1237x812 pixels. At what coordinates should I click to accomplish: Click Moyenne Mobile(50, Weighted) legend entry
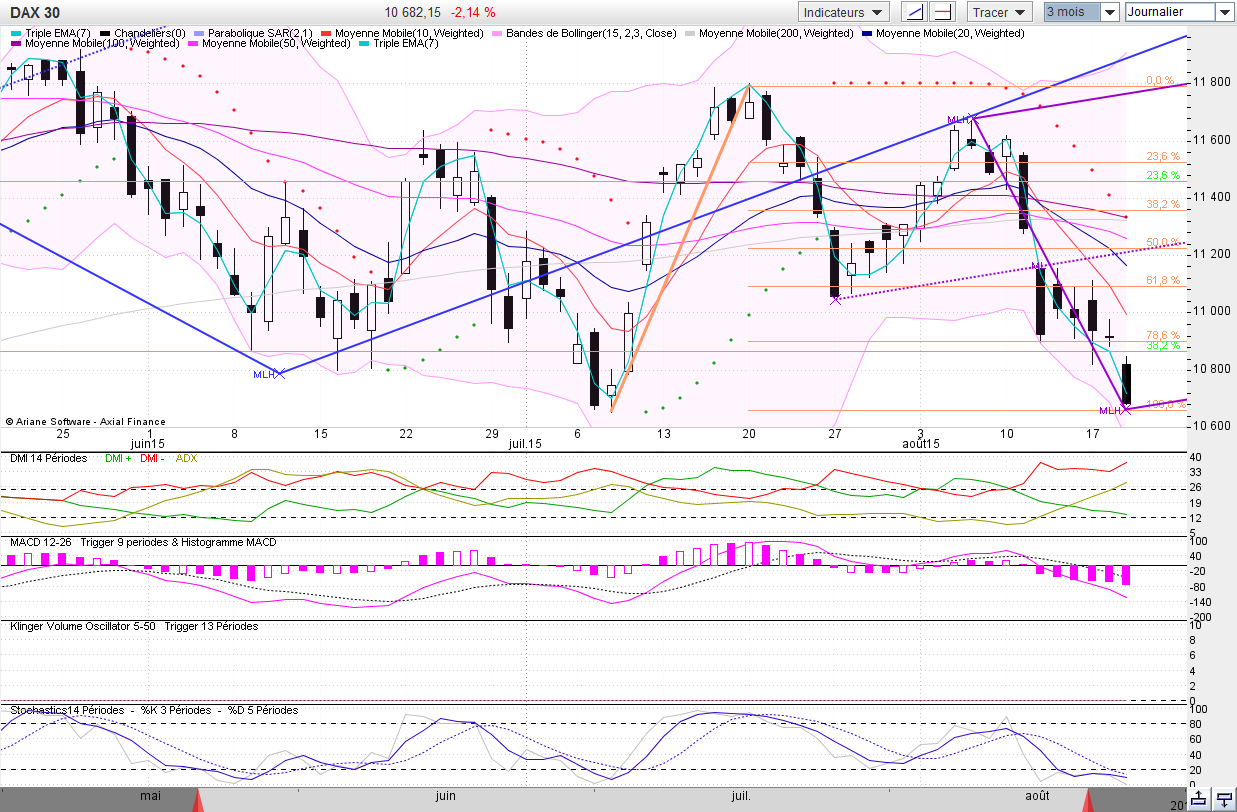coord(268,44)
